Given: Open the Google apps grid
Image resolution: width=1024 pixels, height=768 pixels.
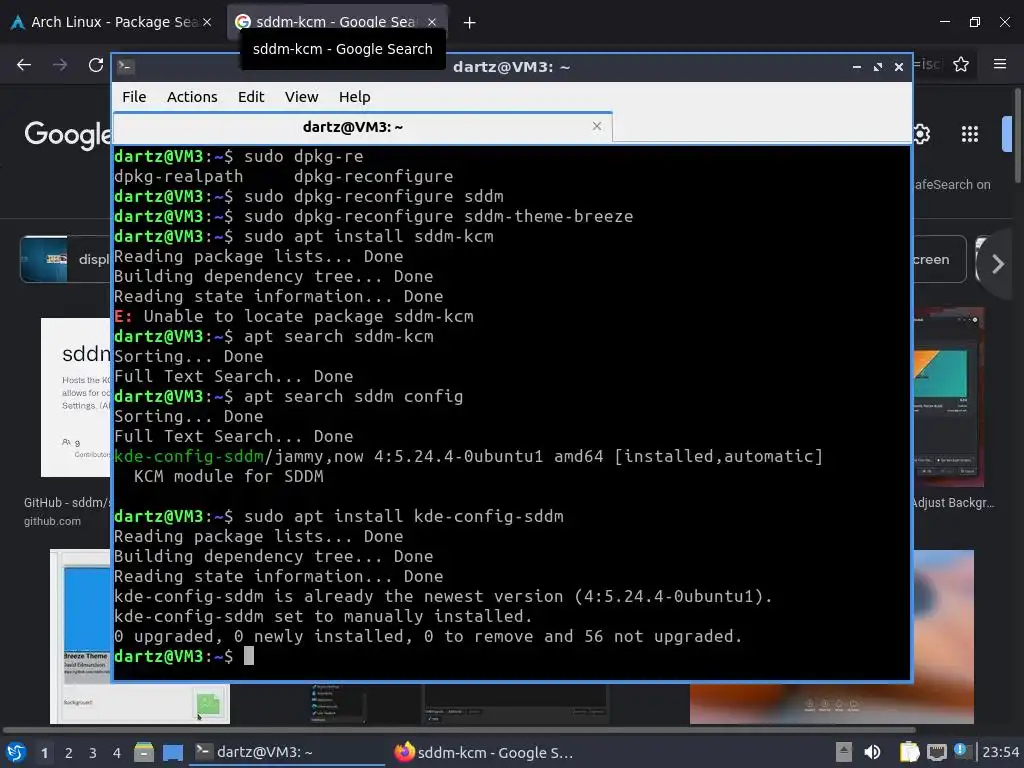Looking at the screenshot, I should point(970,134).
